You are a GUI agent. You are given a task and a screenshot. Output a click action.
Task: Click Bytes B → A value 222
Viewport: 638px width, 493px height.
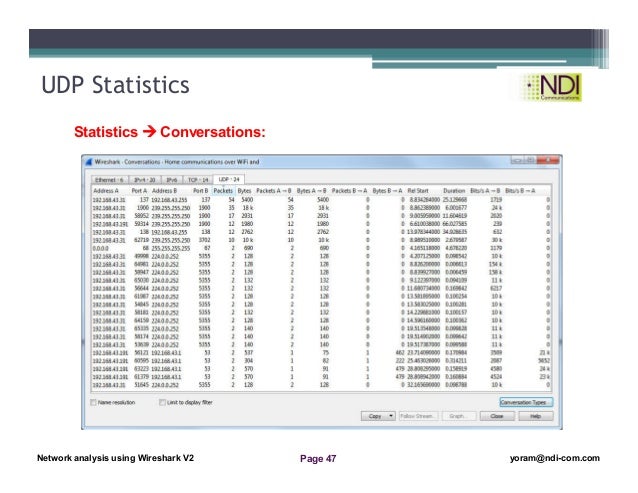[x=400, y=361]
